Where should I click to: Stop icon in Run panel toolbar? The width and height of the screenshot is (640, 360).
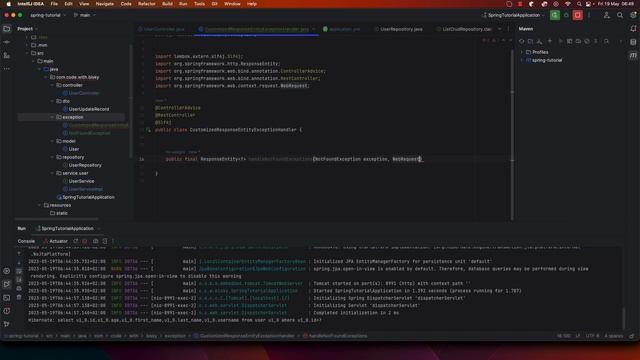point(84,241)
